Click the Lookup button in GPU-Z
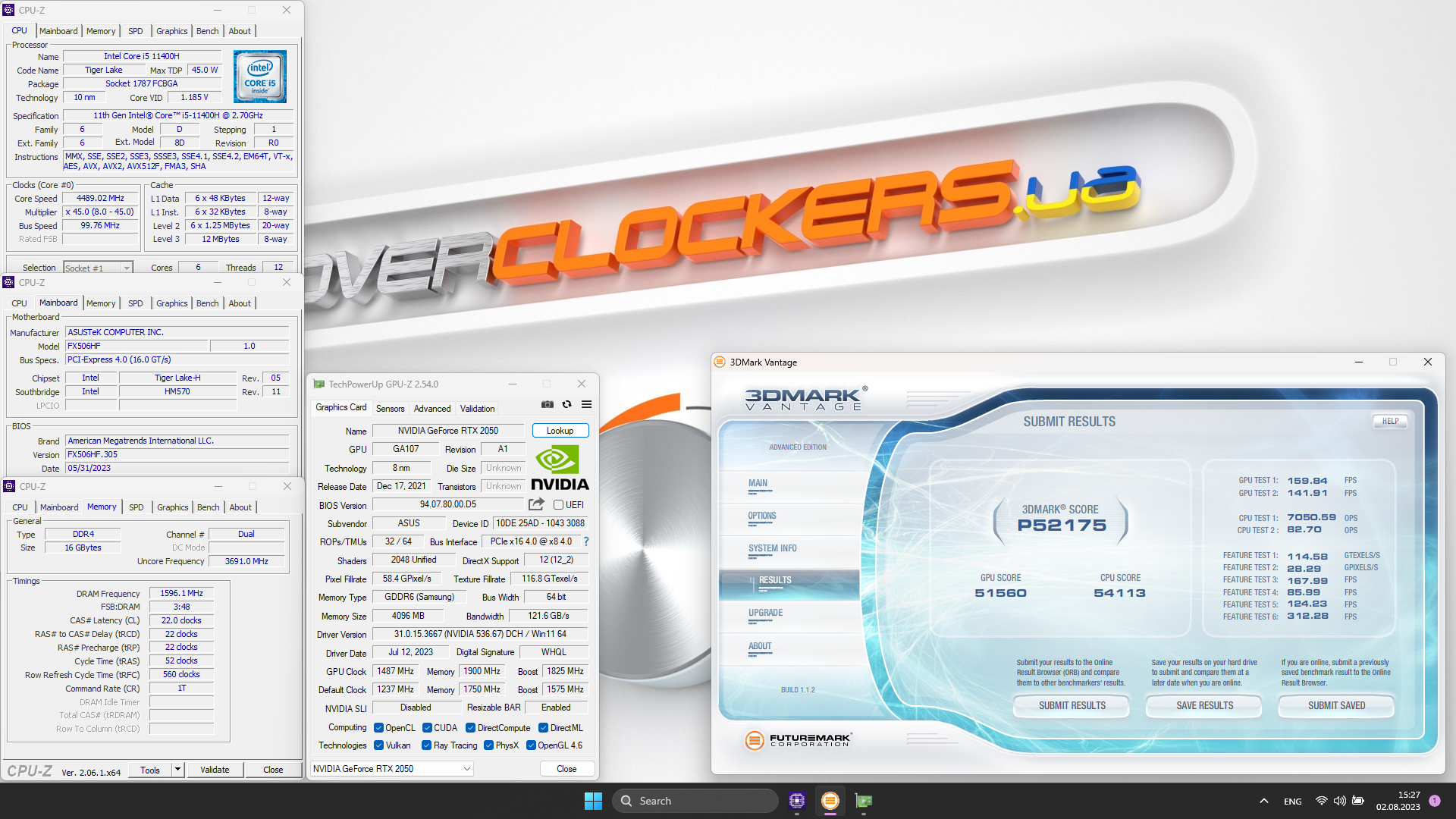 (x=560, y=431)
